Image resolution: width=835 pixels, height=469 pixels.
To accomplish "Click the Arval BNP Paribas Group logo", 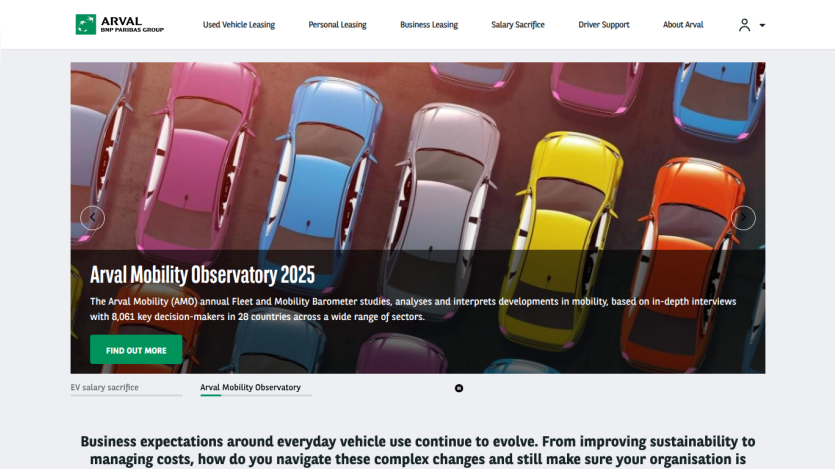I will click(x=120, y=24).
